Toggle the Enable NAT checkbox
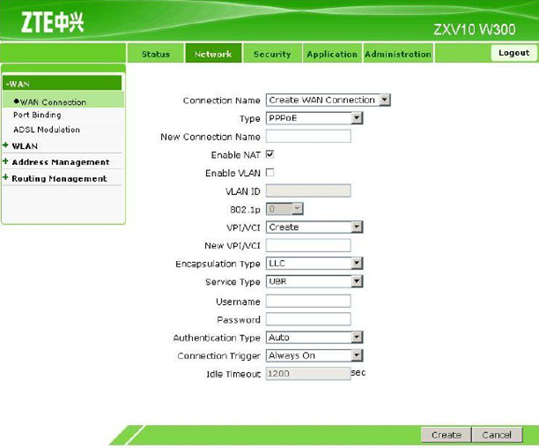 tap(270, 154)
